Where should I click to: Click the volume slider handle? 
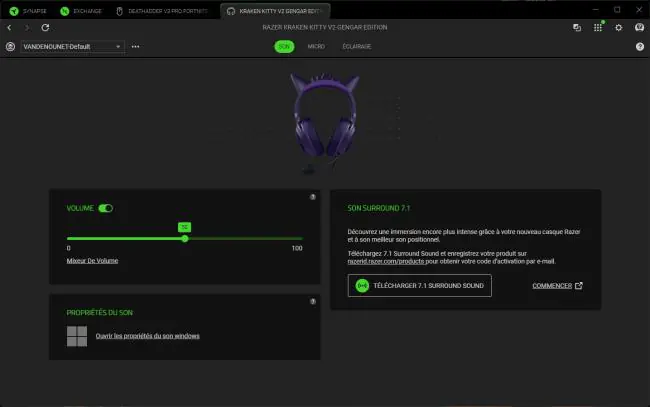185,239
